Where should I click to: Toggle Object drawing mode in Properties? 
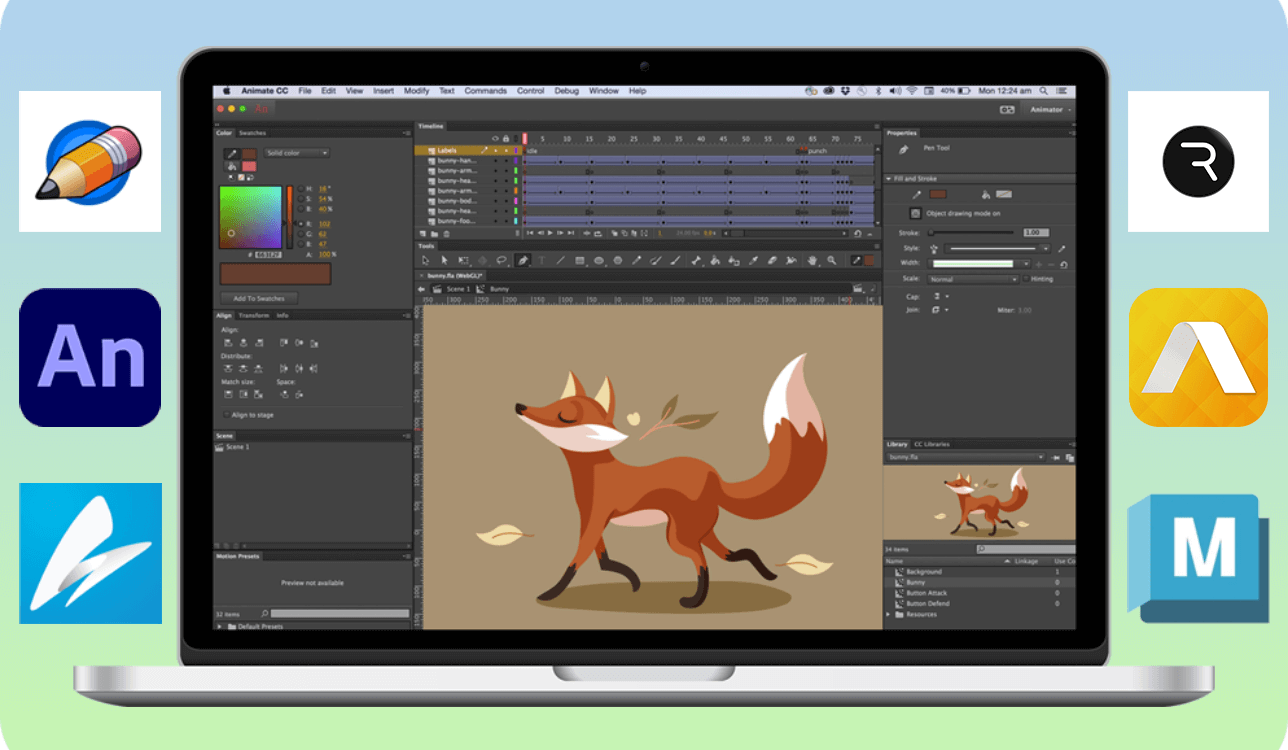tap(915, 213)
